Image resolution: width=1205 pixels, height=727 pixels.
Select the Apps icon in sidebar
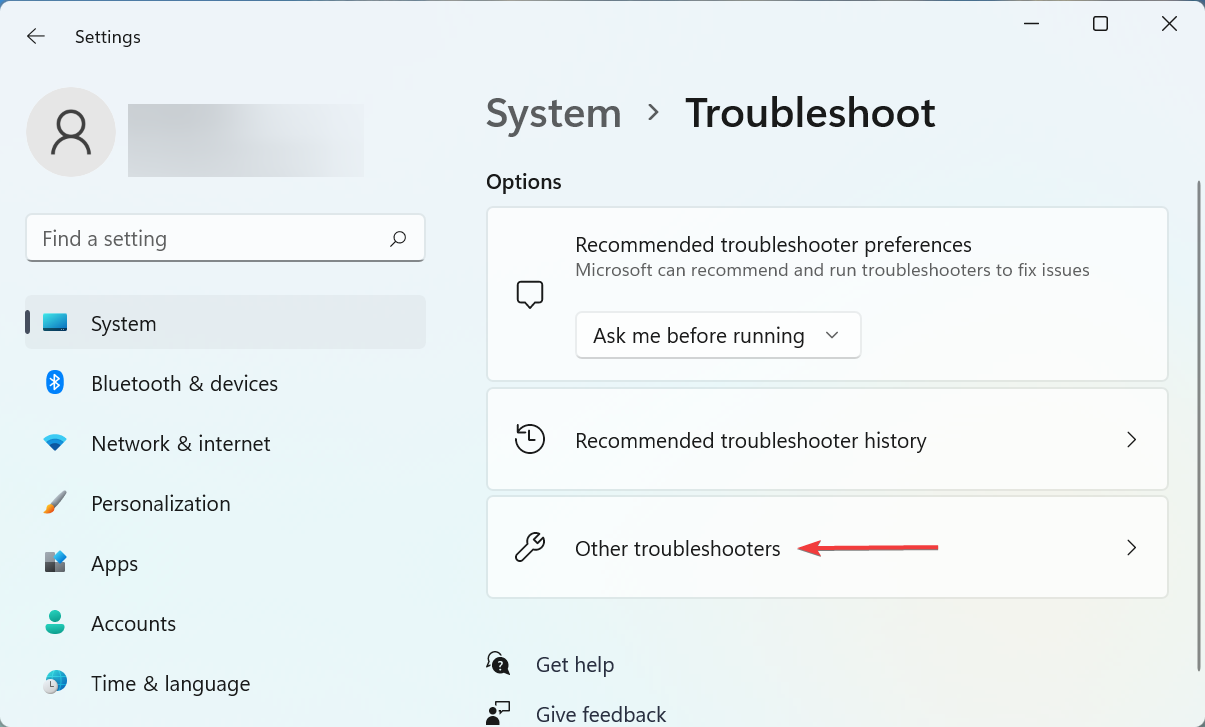(x=54, y=563)
